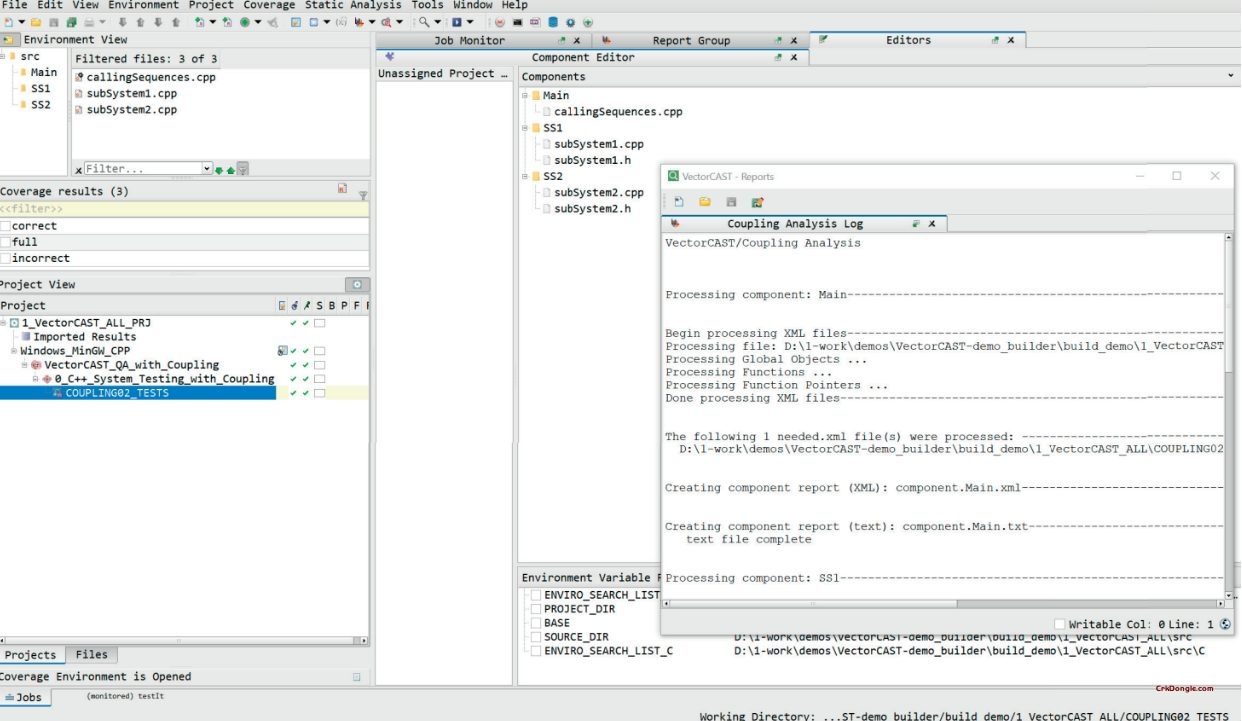Check the SOURCE_DIR variable box
Screen dimensions: 1242x721
[x=534, y=637]
